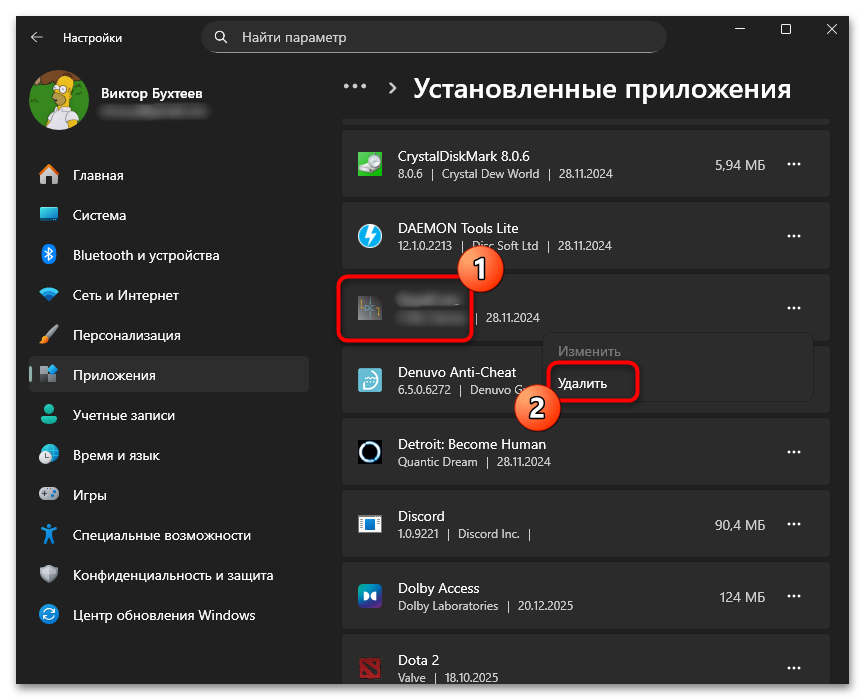Open the three-dot menu for Detroit: Become Human
Viewport: 865px width, 700px height.
[x=793, y=451]
